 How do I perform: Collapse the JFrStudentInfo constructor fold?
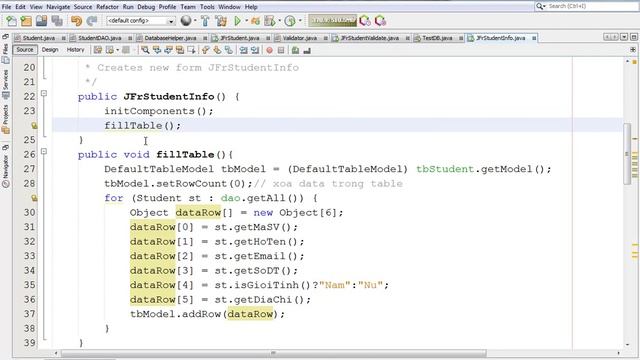(44, 93)
